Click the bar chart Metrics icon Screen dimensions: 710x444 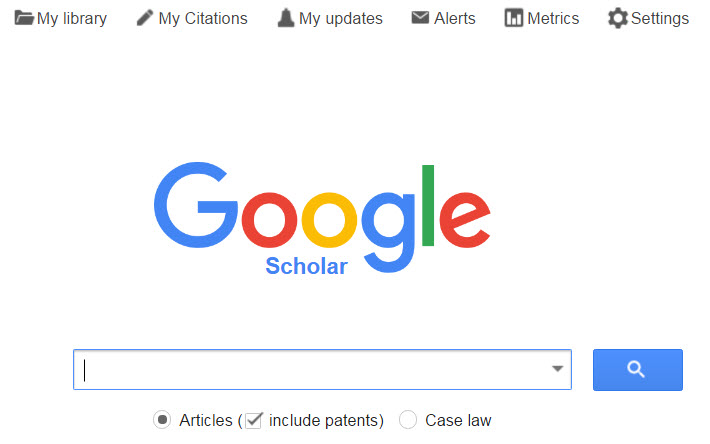513,18
